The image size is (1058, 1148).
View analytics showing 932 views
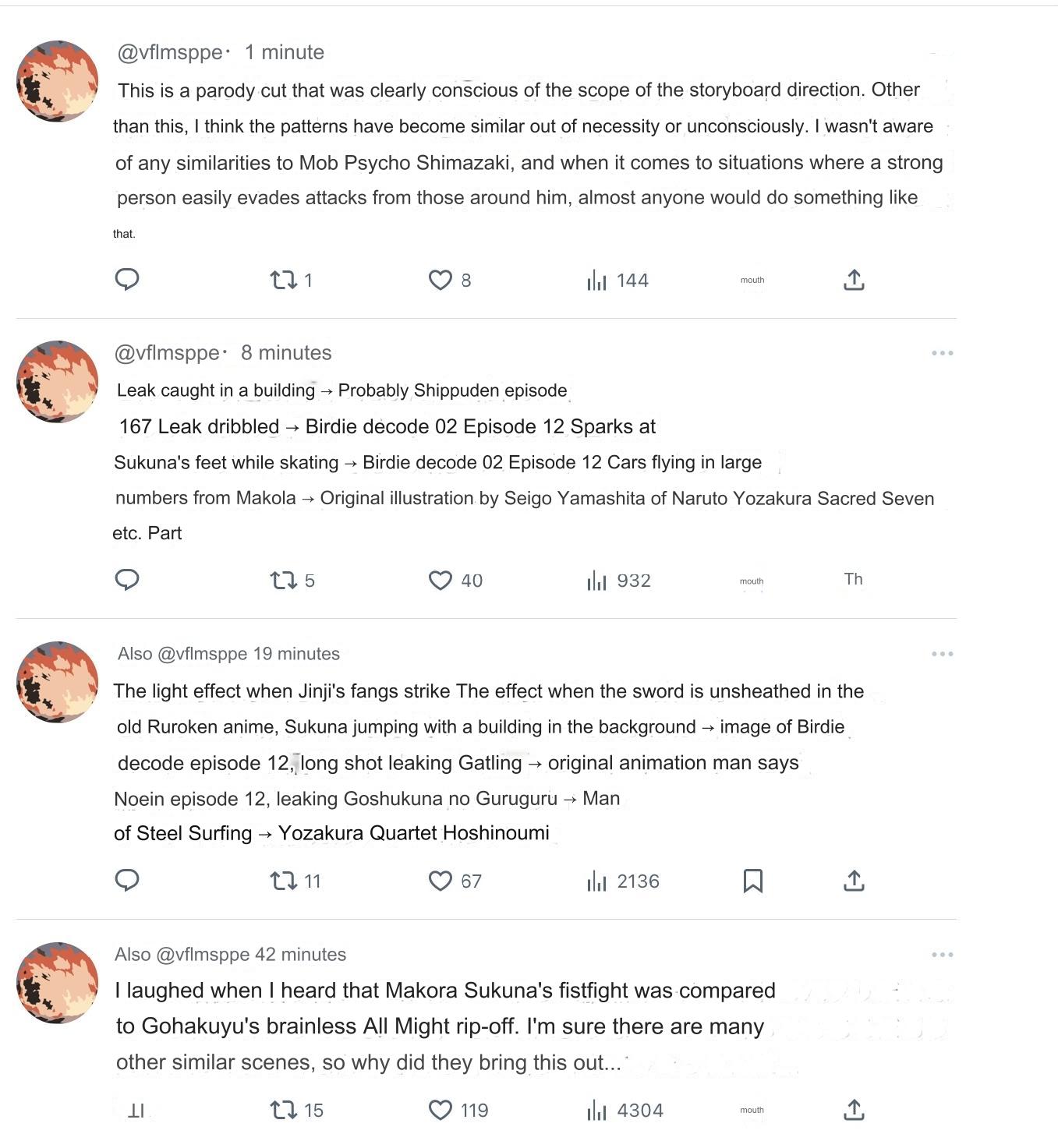point(597,581)
